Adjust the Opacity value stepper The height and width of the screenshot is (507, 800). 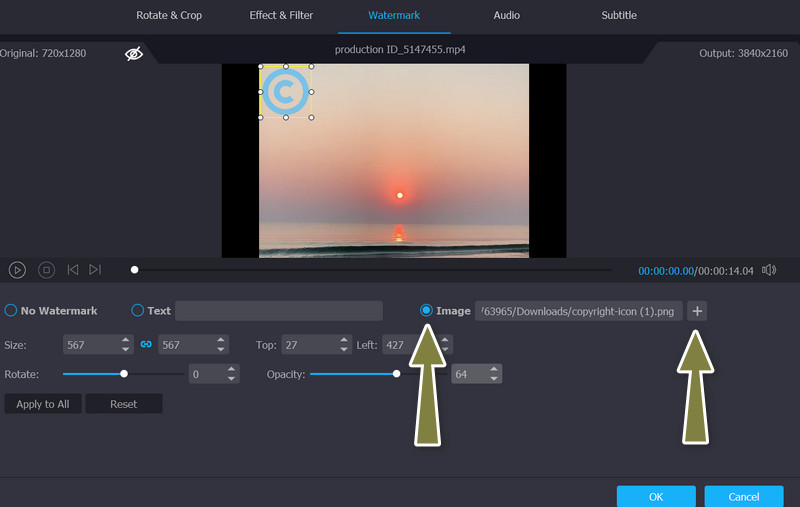click(x=494, y=374)
